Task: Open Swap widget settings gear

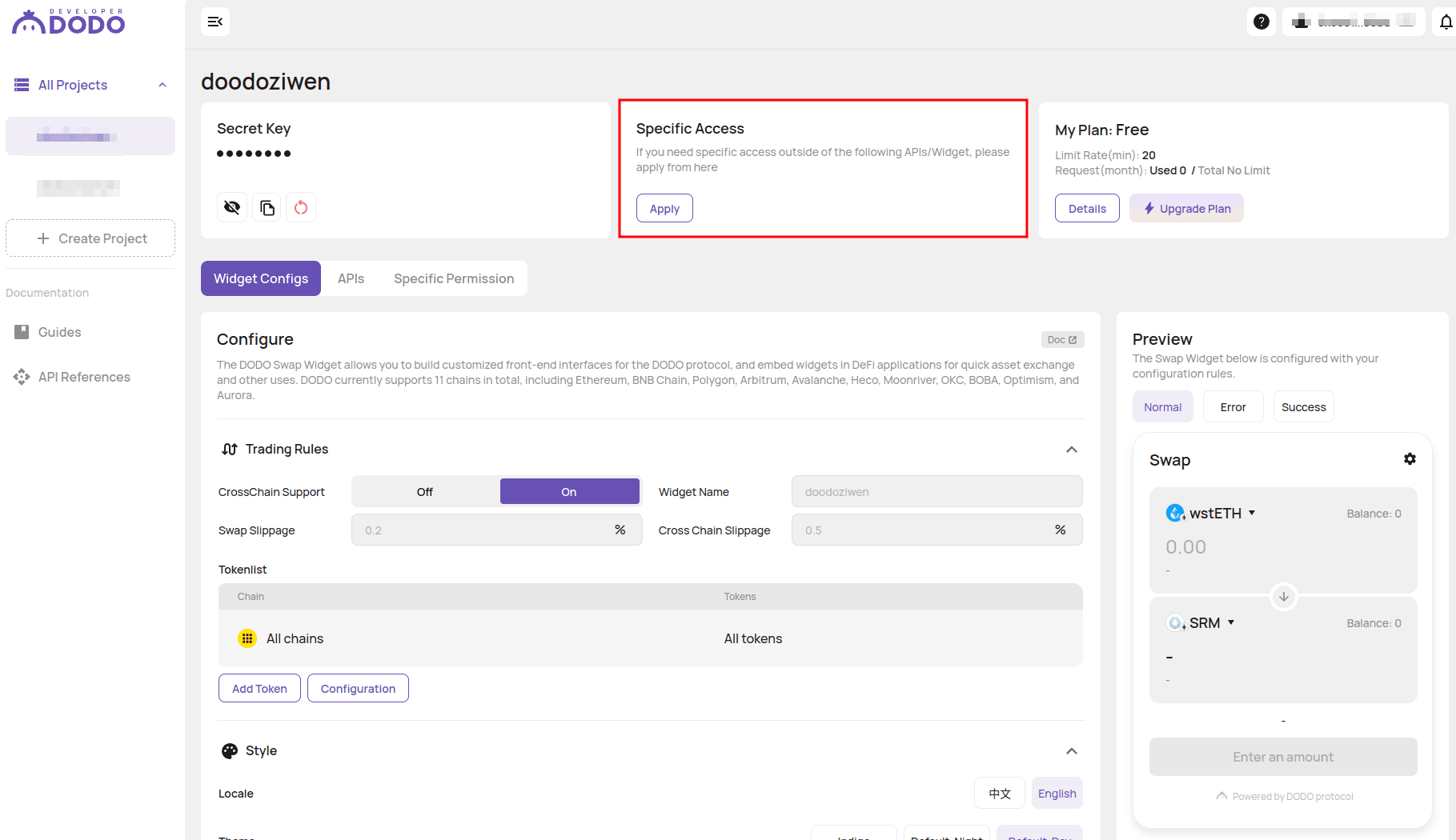Action: pos(1410,459)
